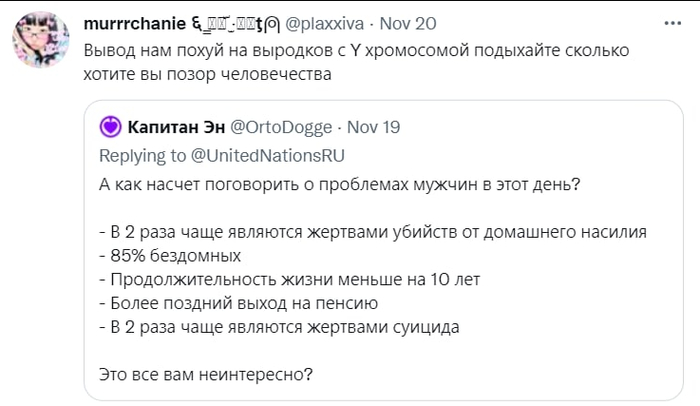700x406 pixels.
Task: Click the line about 'домашнего насилия'
Action: 373,231
